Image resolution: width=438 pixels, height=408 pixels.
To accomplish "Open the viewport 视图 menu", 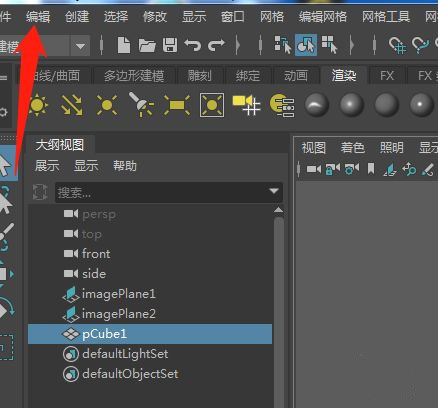I will pos(314,148).
